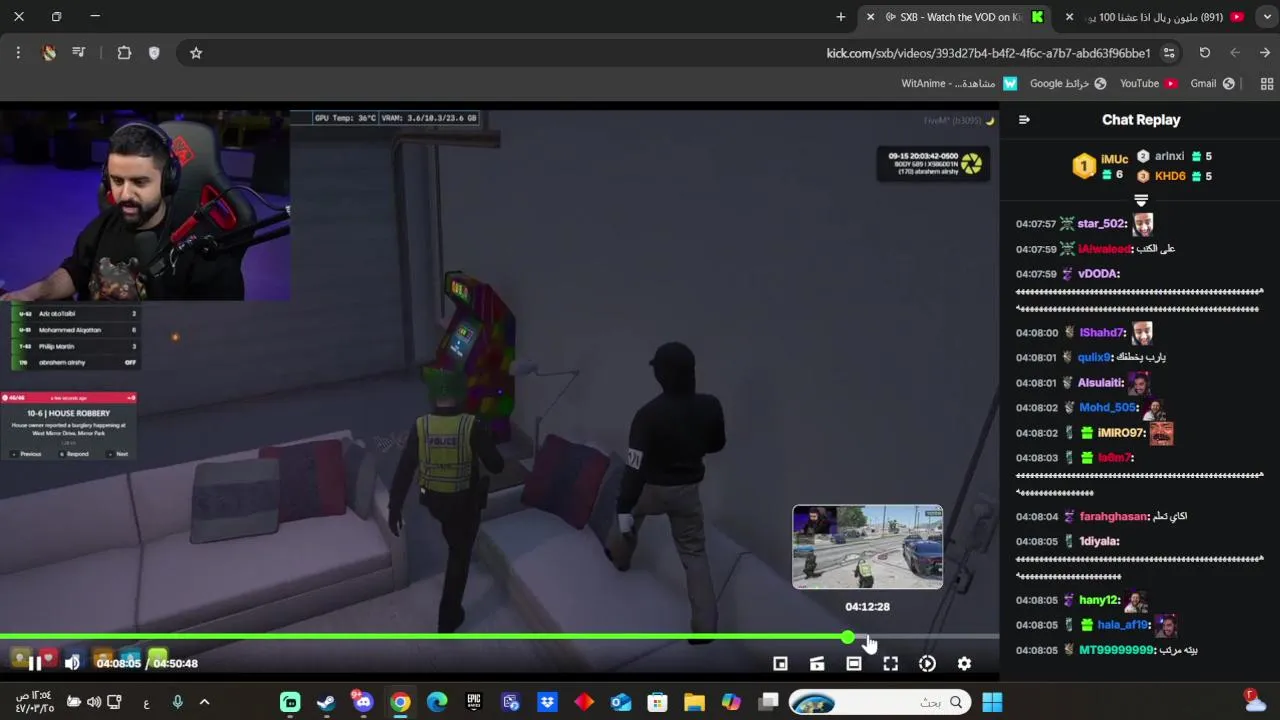1280x720 pixels.
Task: Open a new browser tab
Action: (x=840, y=17)
